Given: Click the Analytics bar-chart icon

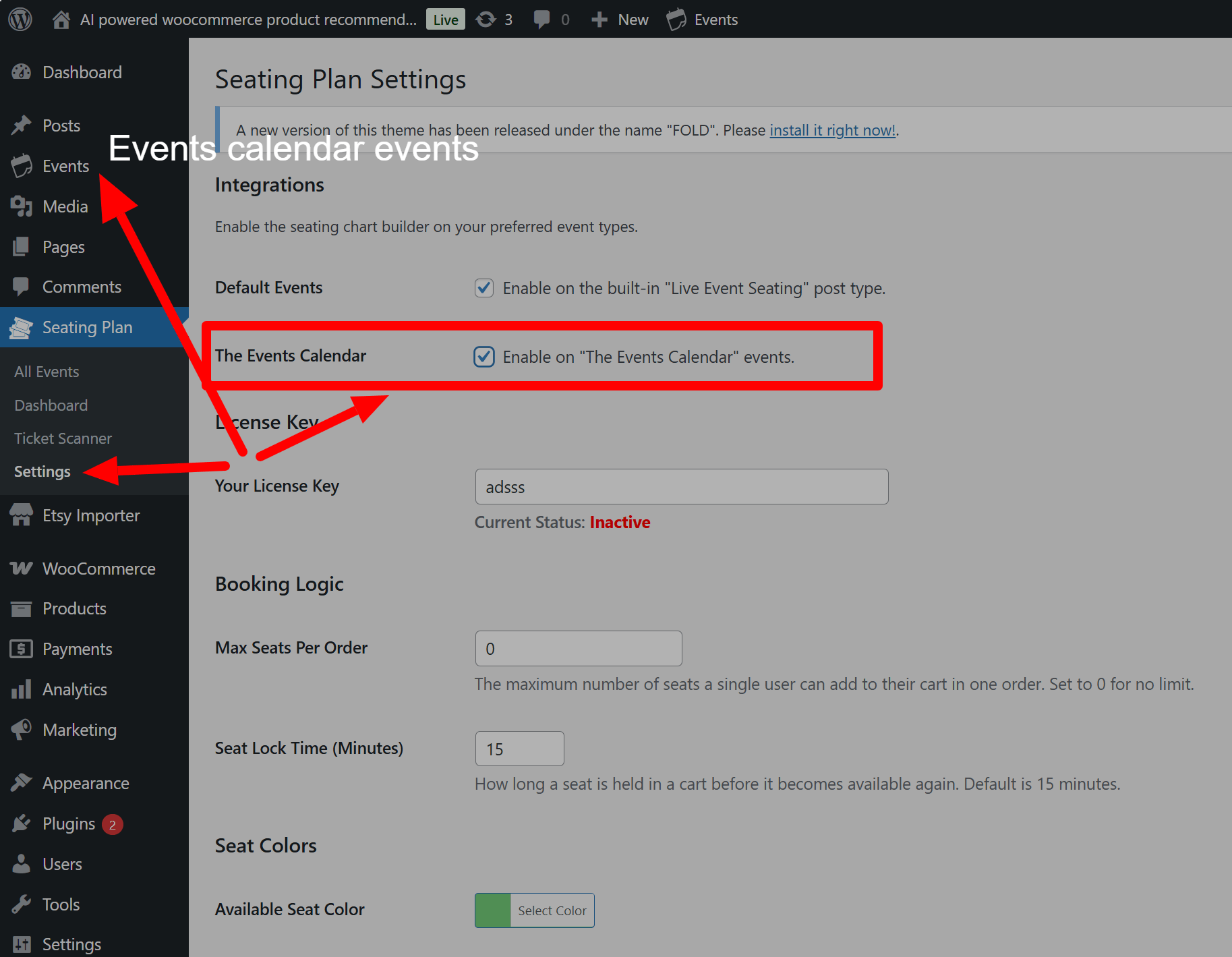Looking at the screenshot, I should [21, 689].
